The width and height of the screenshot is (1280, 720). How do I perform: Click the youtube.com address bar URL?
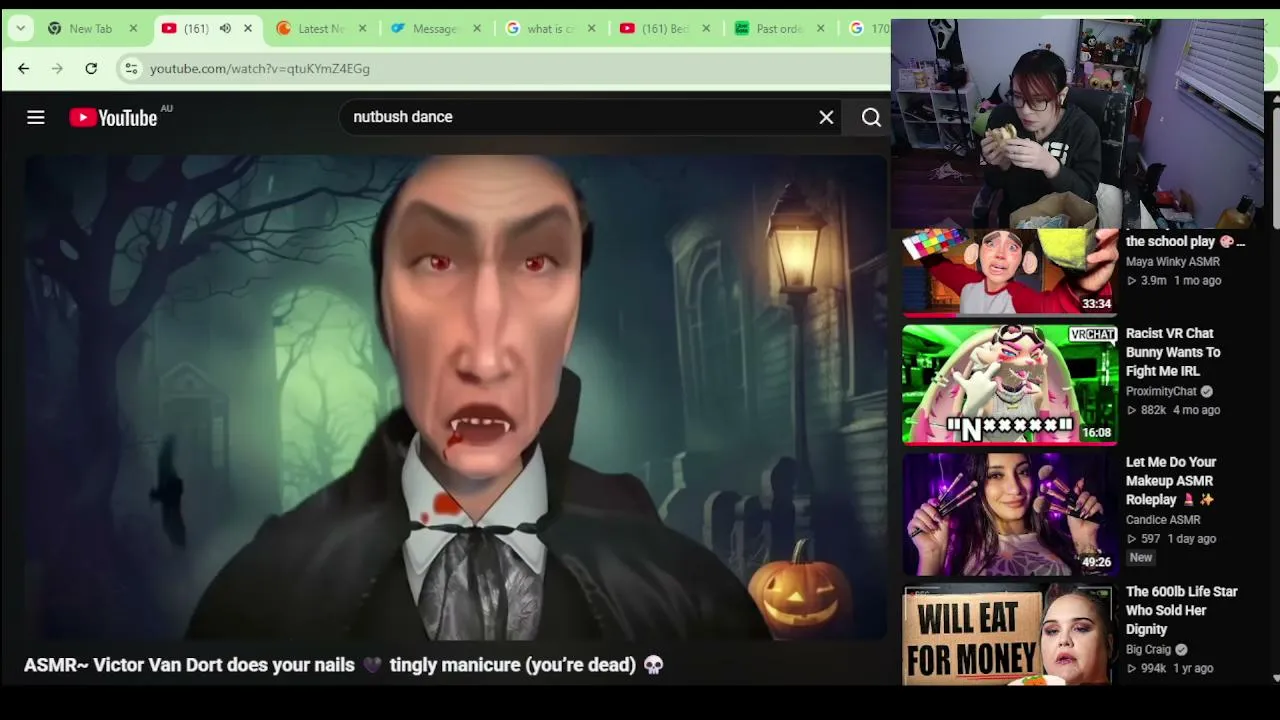point(260,68)
